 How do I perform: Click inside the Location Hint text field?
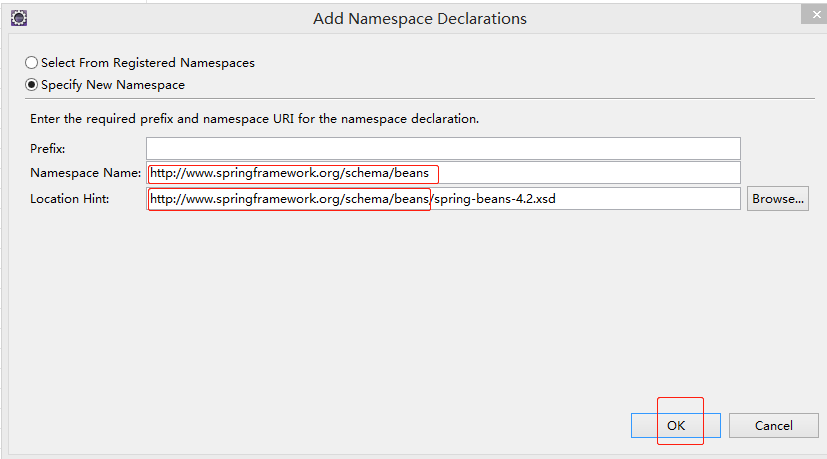444,199
